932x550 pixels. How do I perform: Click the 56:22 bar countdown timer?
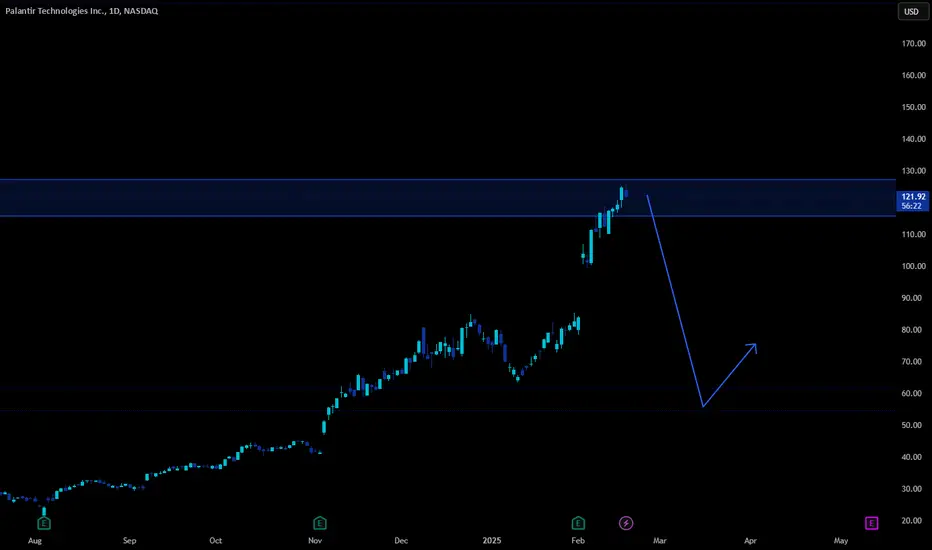coord(911,206)
